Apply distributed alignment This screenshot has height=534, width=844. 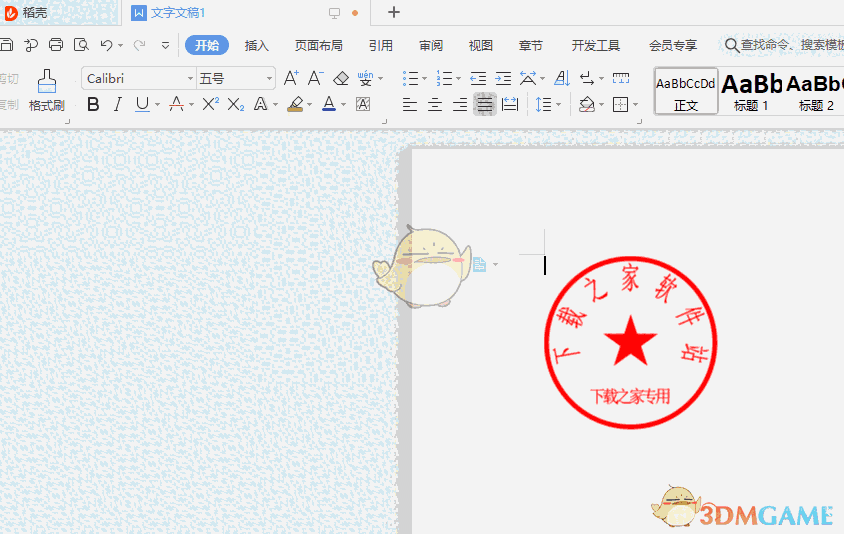(x=510, y=104)
